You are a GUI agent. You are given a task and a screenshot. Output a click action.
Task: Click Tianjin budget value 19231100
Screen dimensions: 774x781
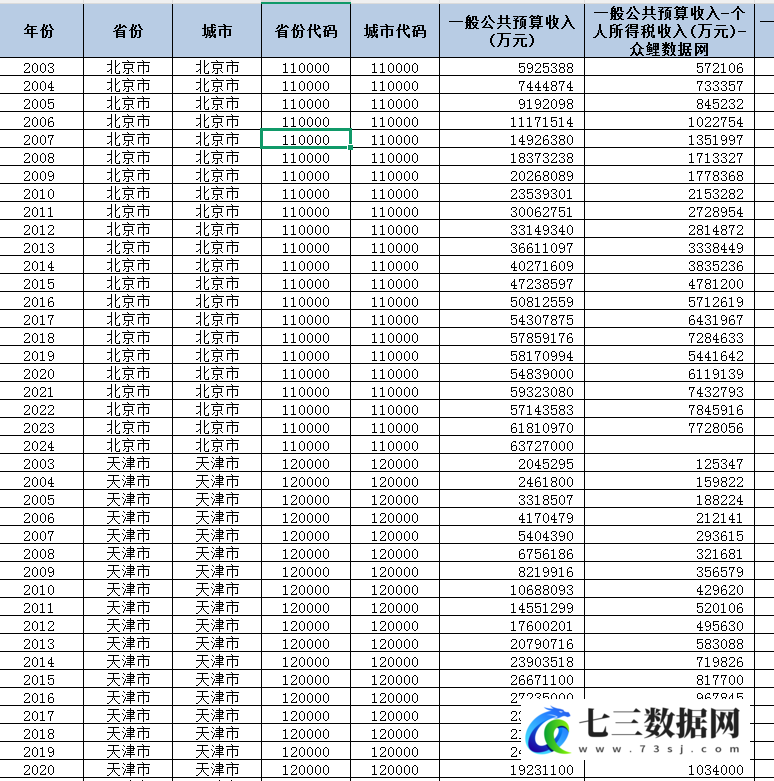tap(542, 770)
